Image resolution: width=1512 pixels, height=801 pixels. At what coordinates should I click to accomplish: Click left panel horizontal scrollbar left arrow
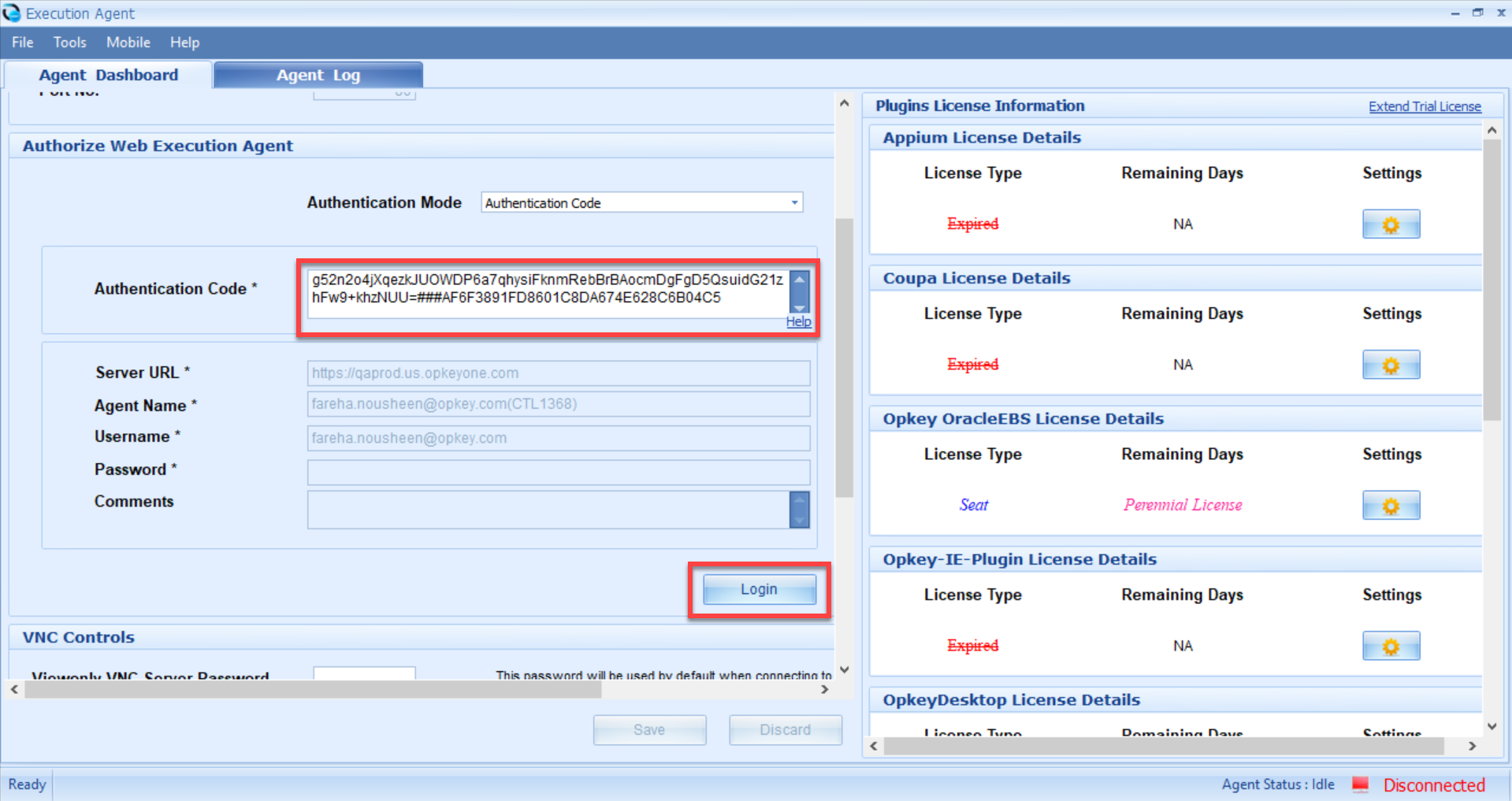tap(15, 689)
